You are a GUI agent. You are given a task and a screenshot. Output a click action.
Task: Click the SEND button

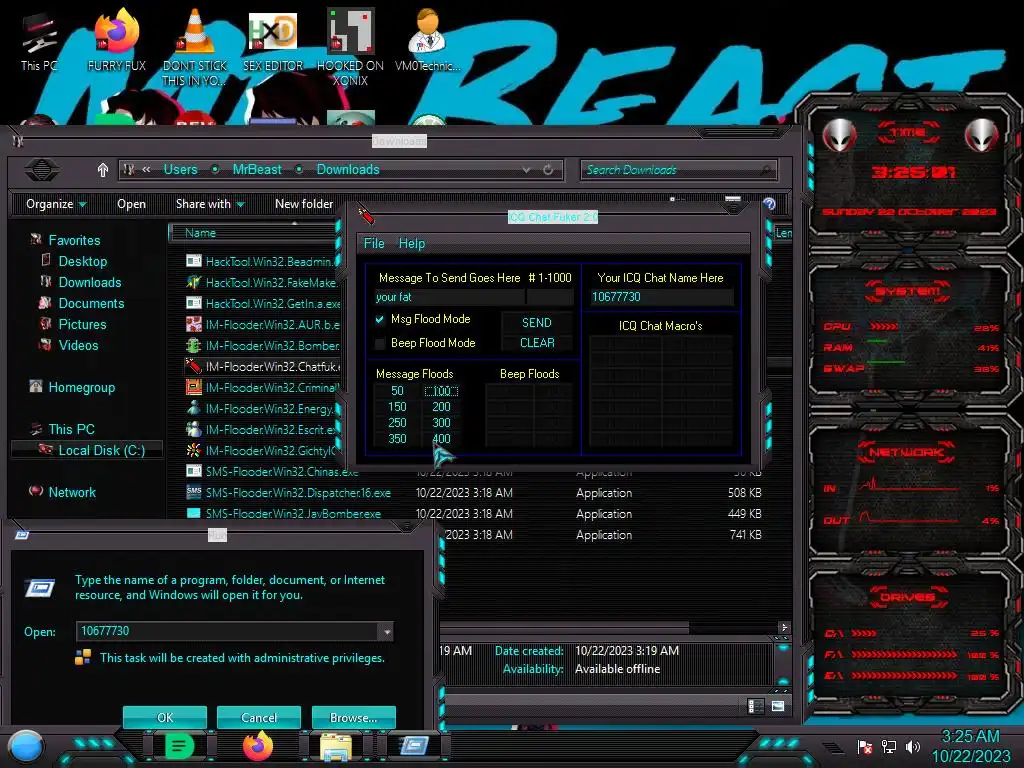coord(537,323)
